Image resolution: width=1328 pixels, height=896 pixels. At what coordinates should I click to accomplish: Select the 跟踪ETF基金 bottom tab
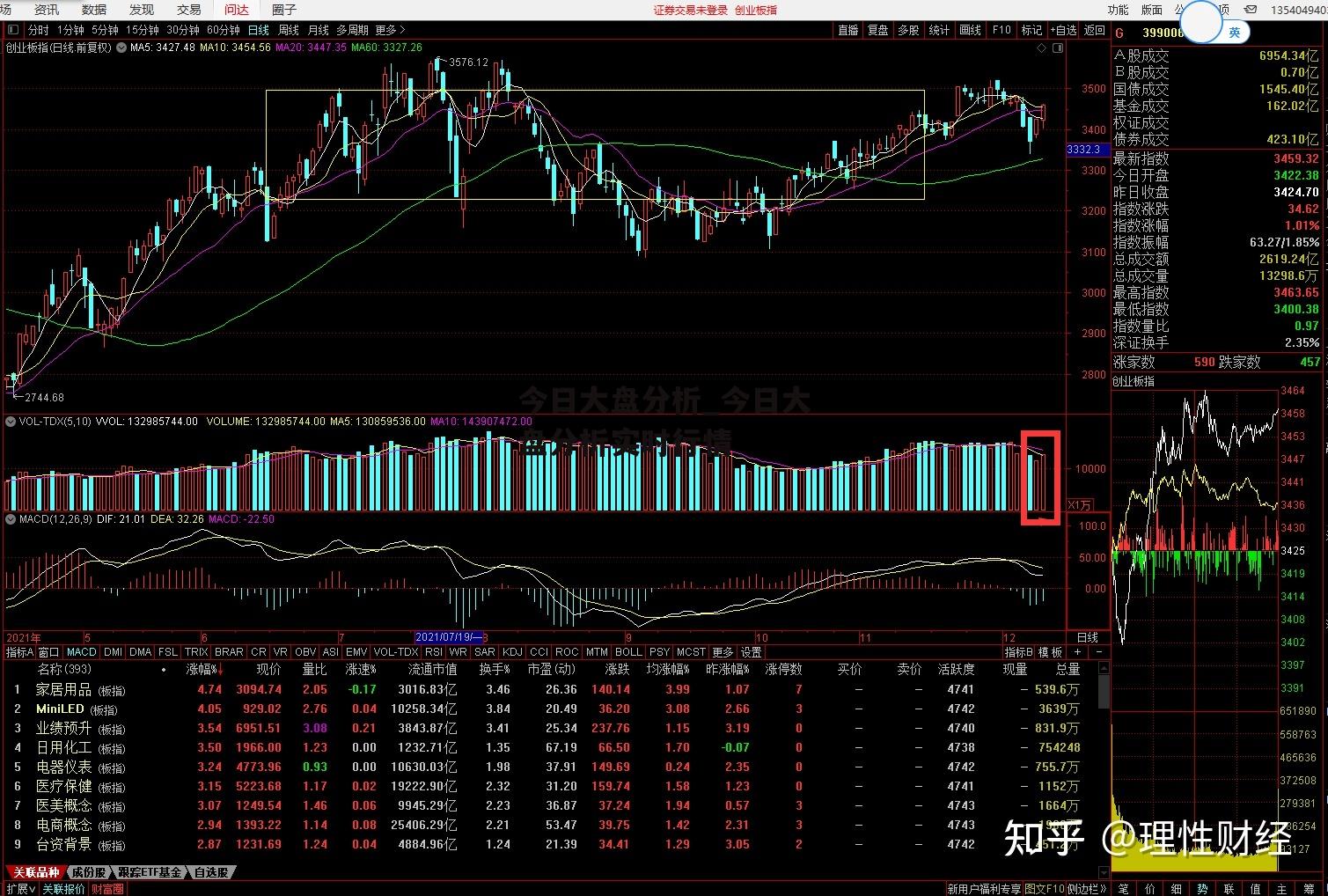click(x=150, y=872)
